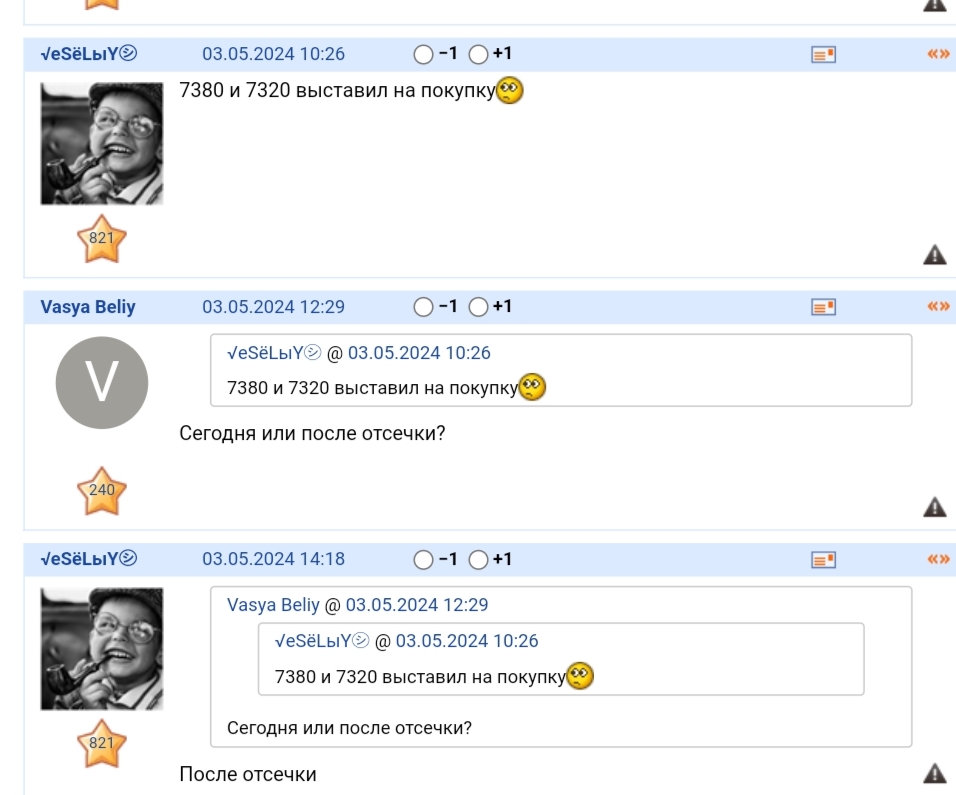Open the 03.05.2024 14:18 post timestamp link

(x=273, y=559)
